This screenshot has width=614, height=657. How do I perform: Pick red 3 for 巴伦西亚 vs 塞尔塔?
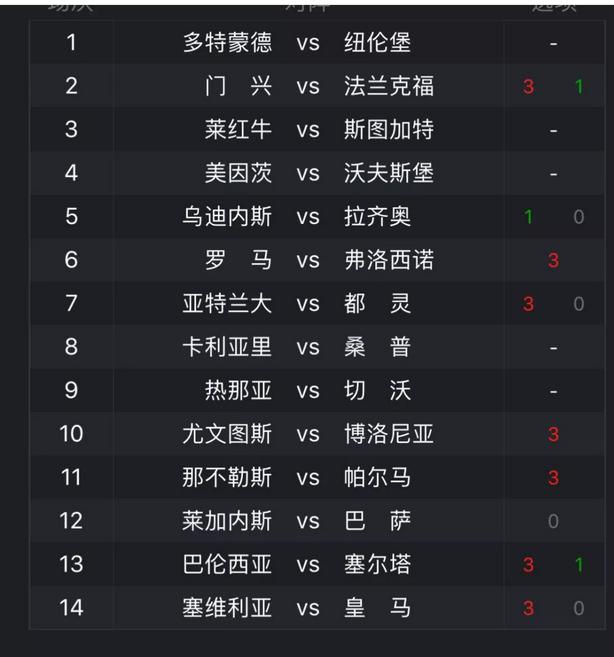[x=528, y=565]
